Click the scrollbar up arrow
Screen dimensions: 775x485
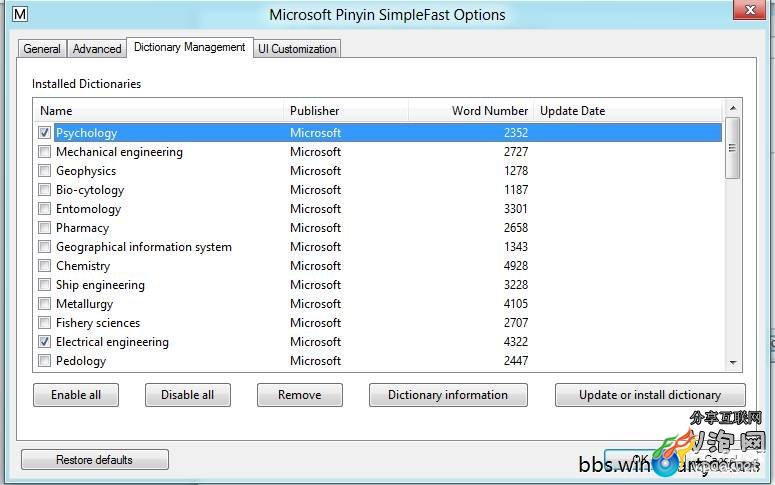[x=733, y=108]
